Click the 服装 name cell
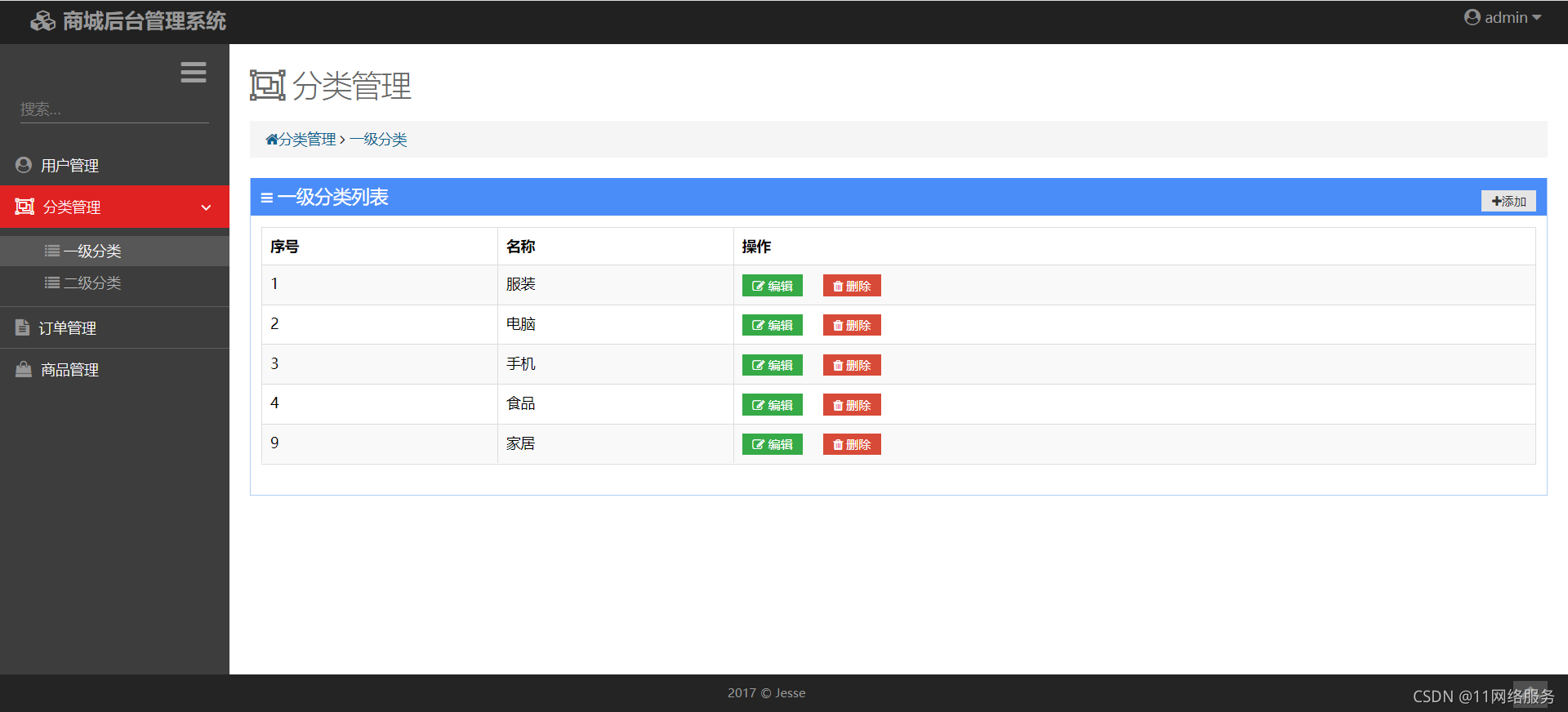 [x=616, y=285]
